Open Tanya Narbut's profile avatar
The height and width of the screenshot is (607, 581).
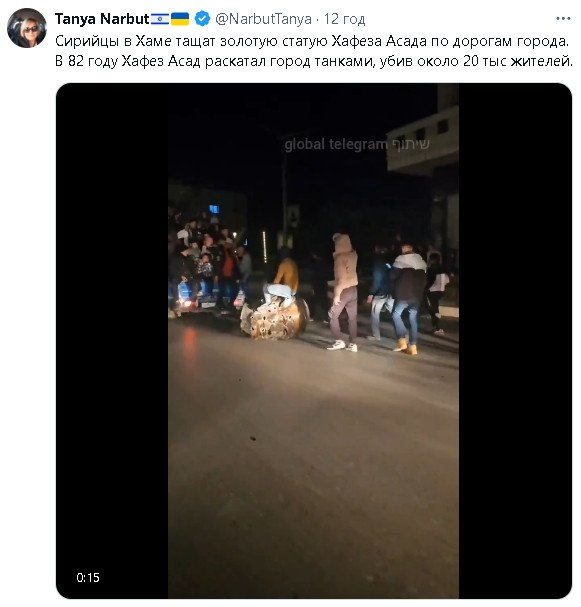pyautogui.click(x=27, y=28)
